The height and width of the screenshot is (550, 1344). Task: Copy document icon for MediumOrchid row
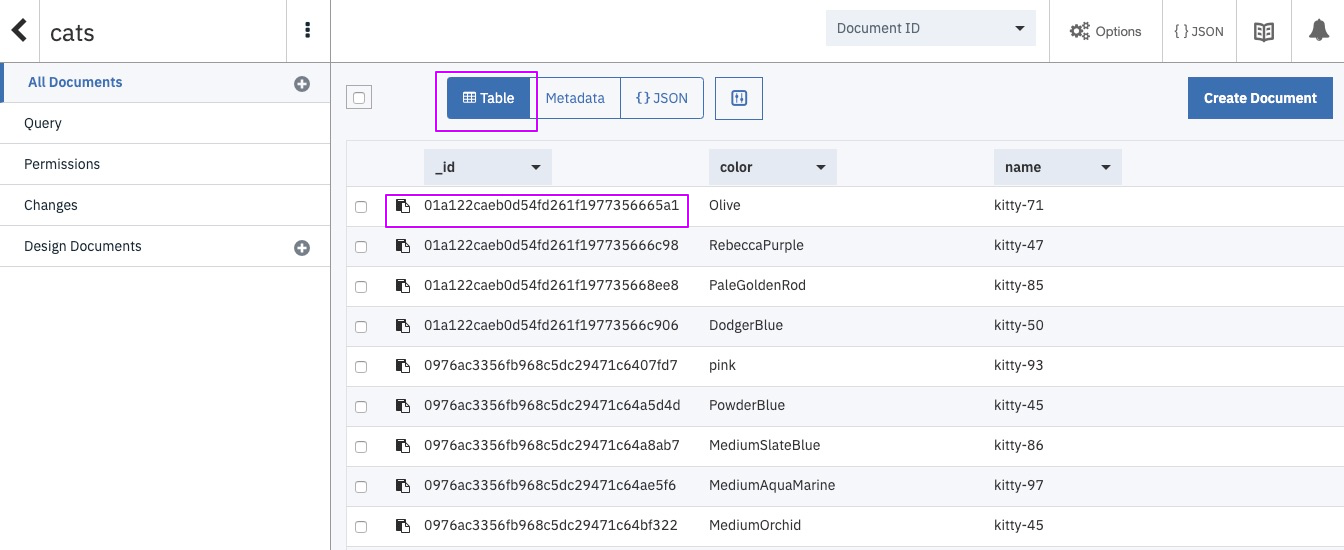pyautogui.click(x=402, y=526)
